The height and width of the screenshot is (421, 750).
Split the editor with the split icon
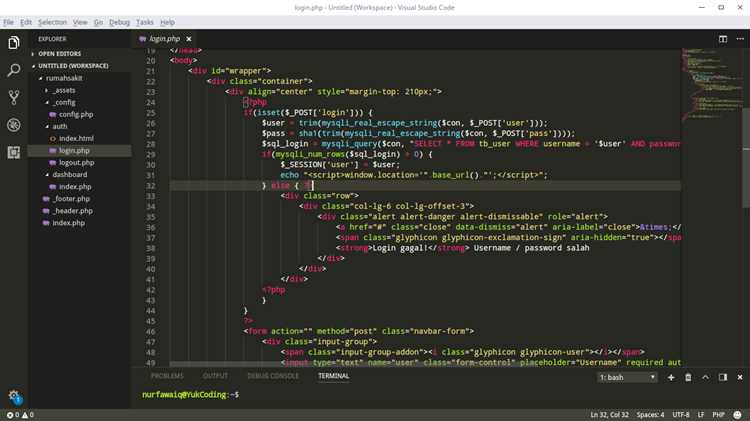click(723, 39)
